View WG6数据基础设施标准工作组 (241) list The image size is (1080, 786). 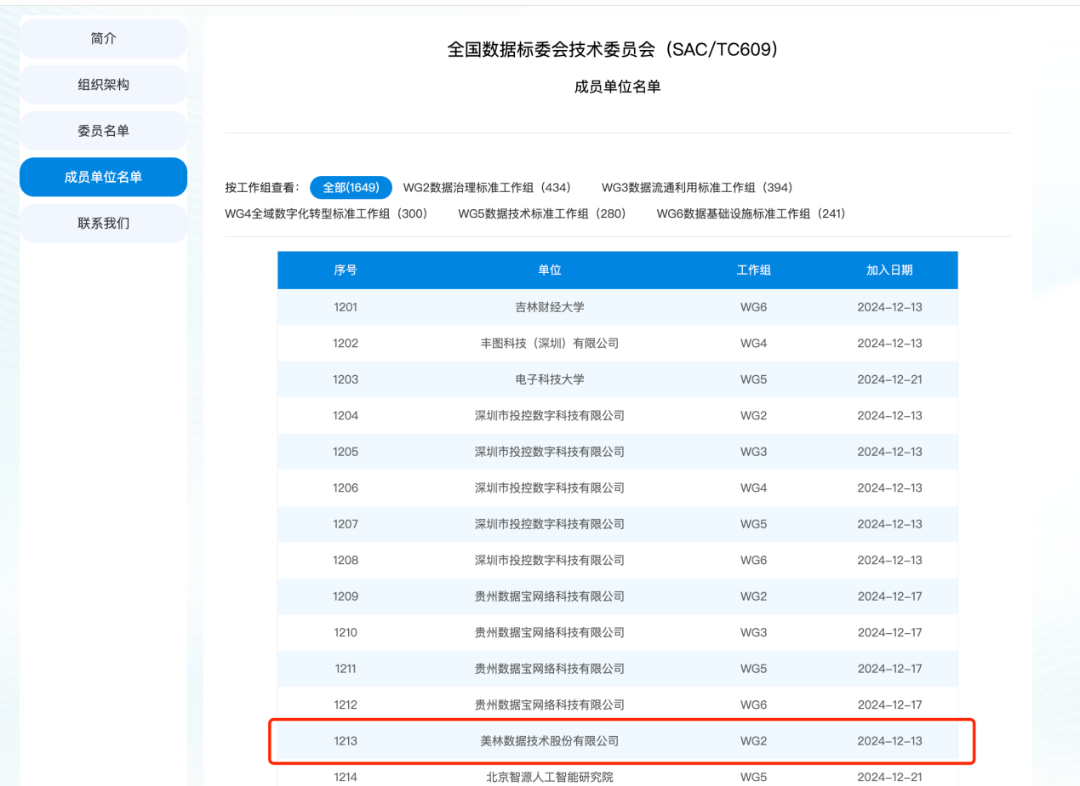(x=750, y=213)
